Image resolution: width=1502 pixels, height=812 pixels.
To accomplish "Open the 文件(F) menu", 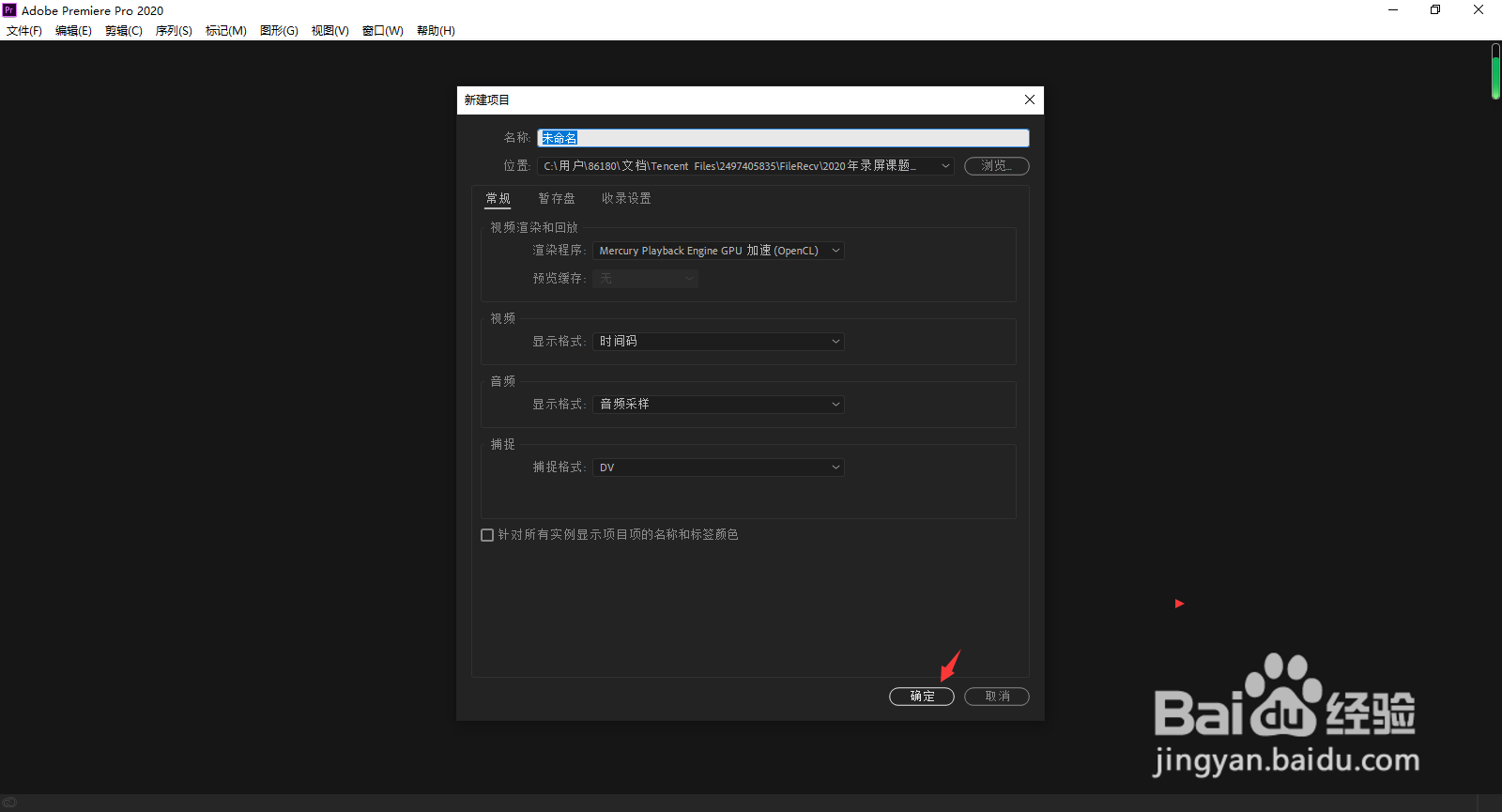I will pos(24,31).
